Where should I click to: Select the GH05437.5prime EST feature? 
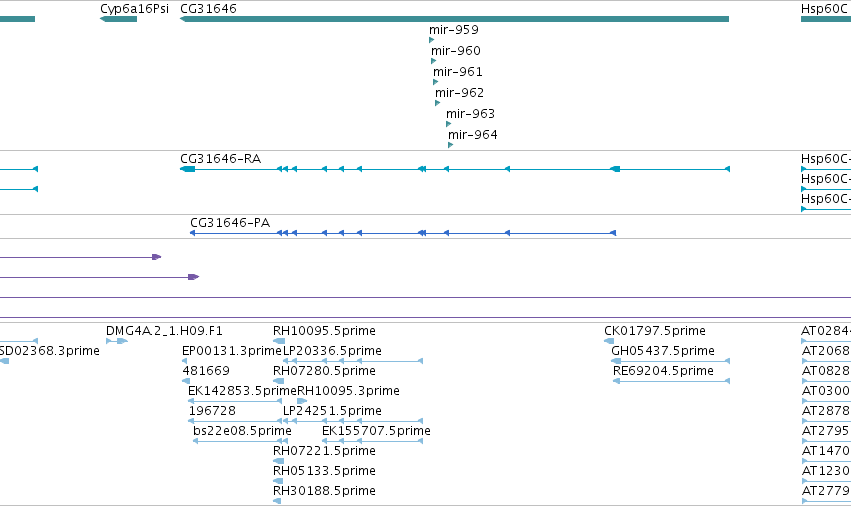point(671,361)
